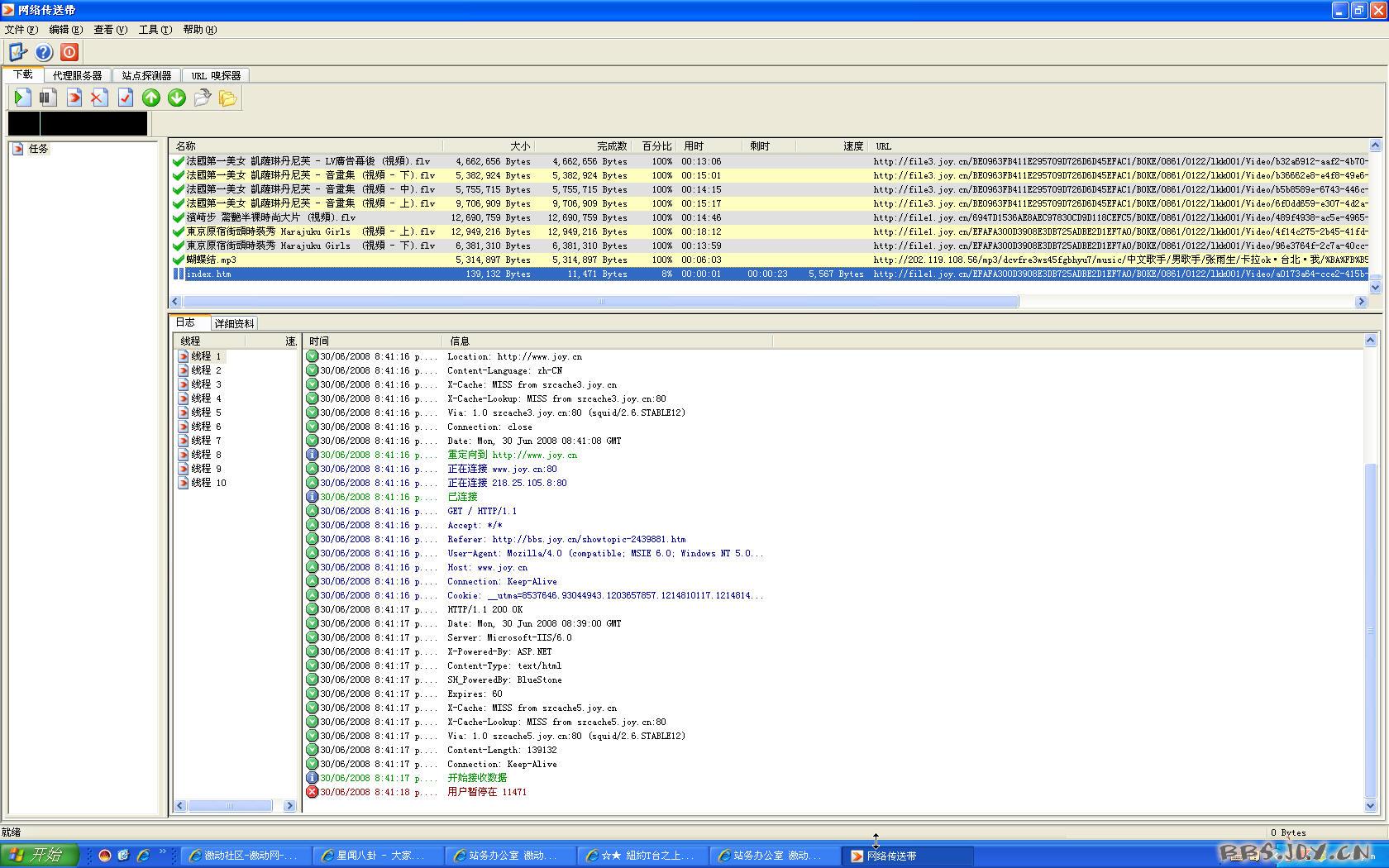Switch to the 站点探测器 tab
The image size is (1389, 868).
point(146,75)
